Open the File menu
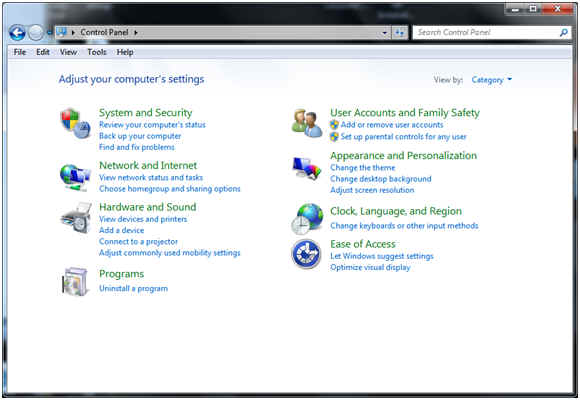Screen dimensions: 580x400 (20, 52)
